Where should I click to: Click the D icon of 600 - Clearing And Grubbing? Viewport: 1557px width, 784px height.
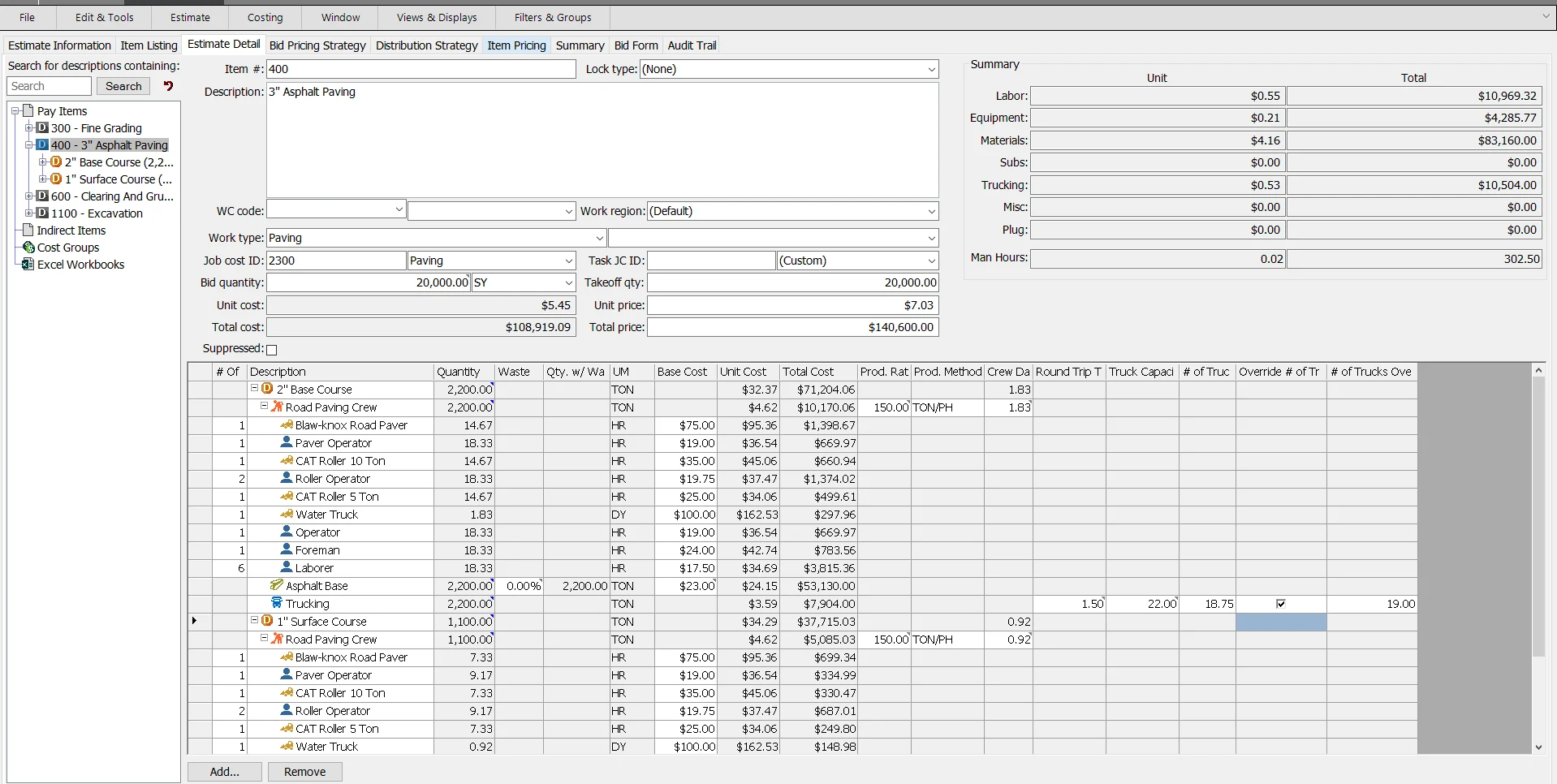coord(42,196)
